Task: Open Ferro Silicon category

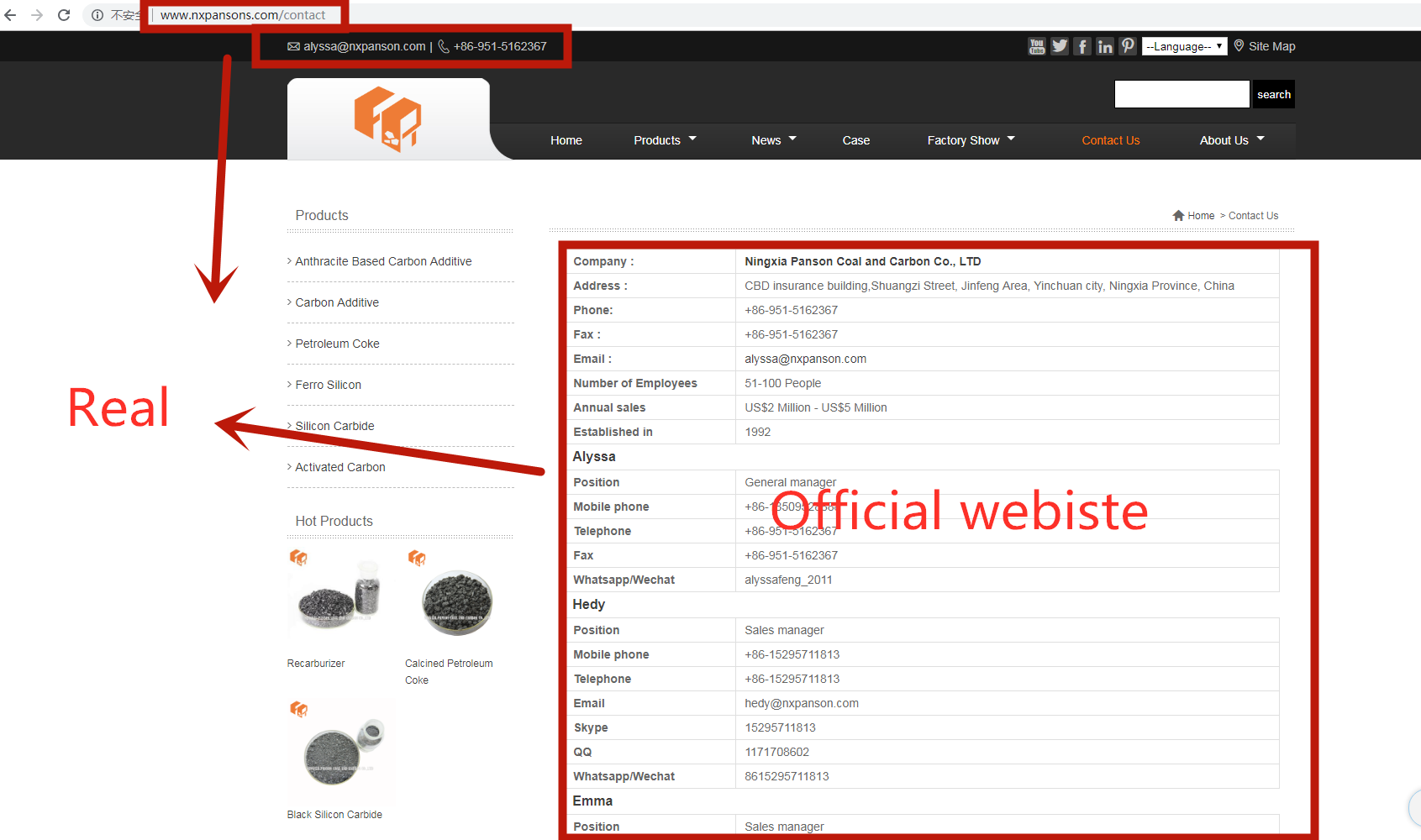Action: 329,385
